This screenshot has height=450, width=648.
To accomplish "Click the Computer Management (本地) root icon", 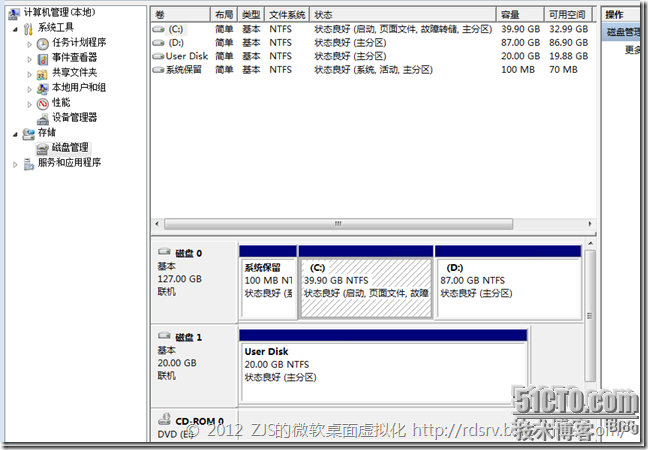I will pos(14,14).
